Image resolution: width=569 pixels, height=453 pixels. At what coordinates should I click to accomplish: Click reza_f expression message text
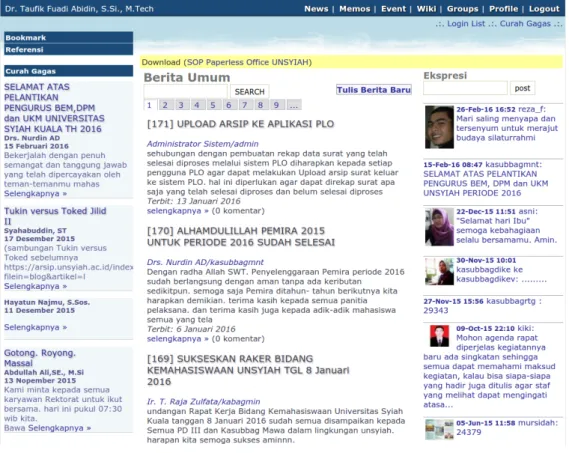[507, 128]
